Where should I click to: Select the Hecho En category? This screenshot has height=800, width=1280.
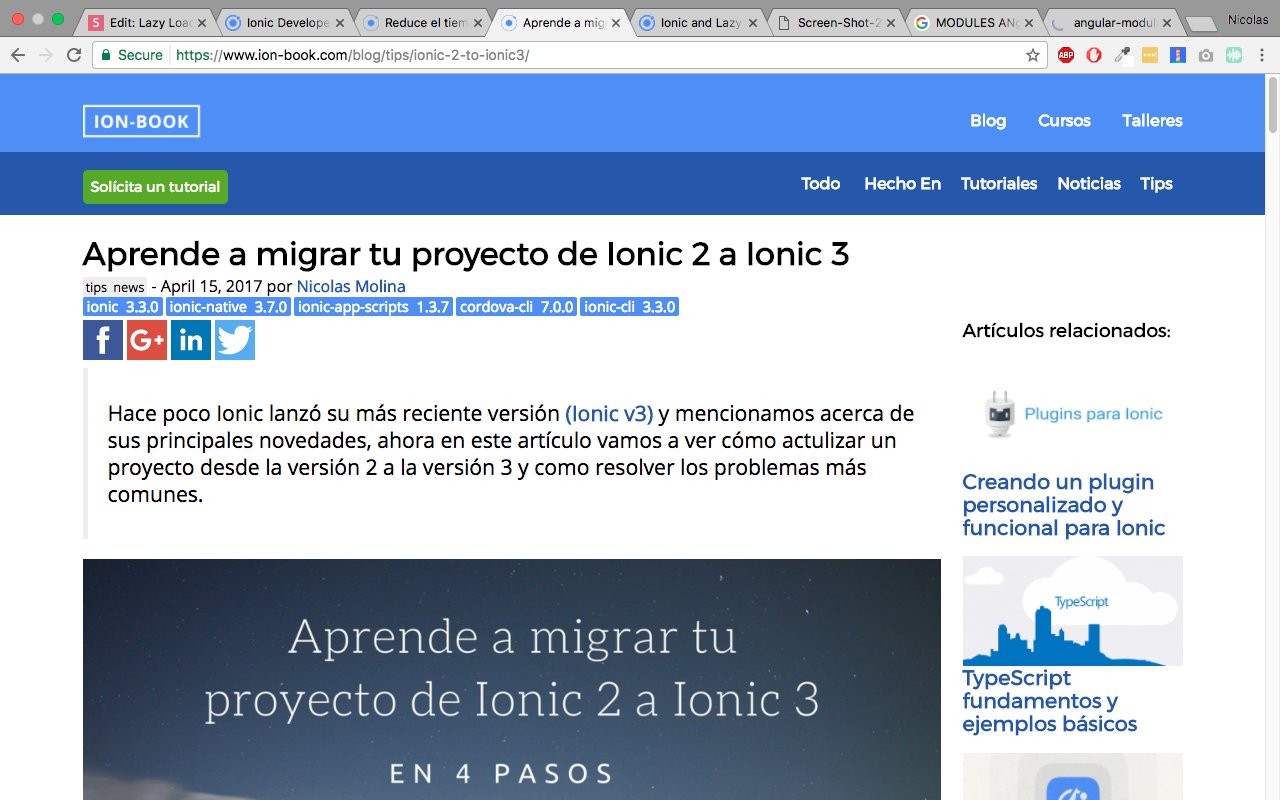pos(902,184)
